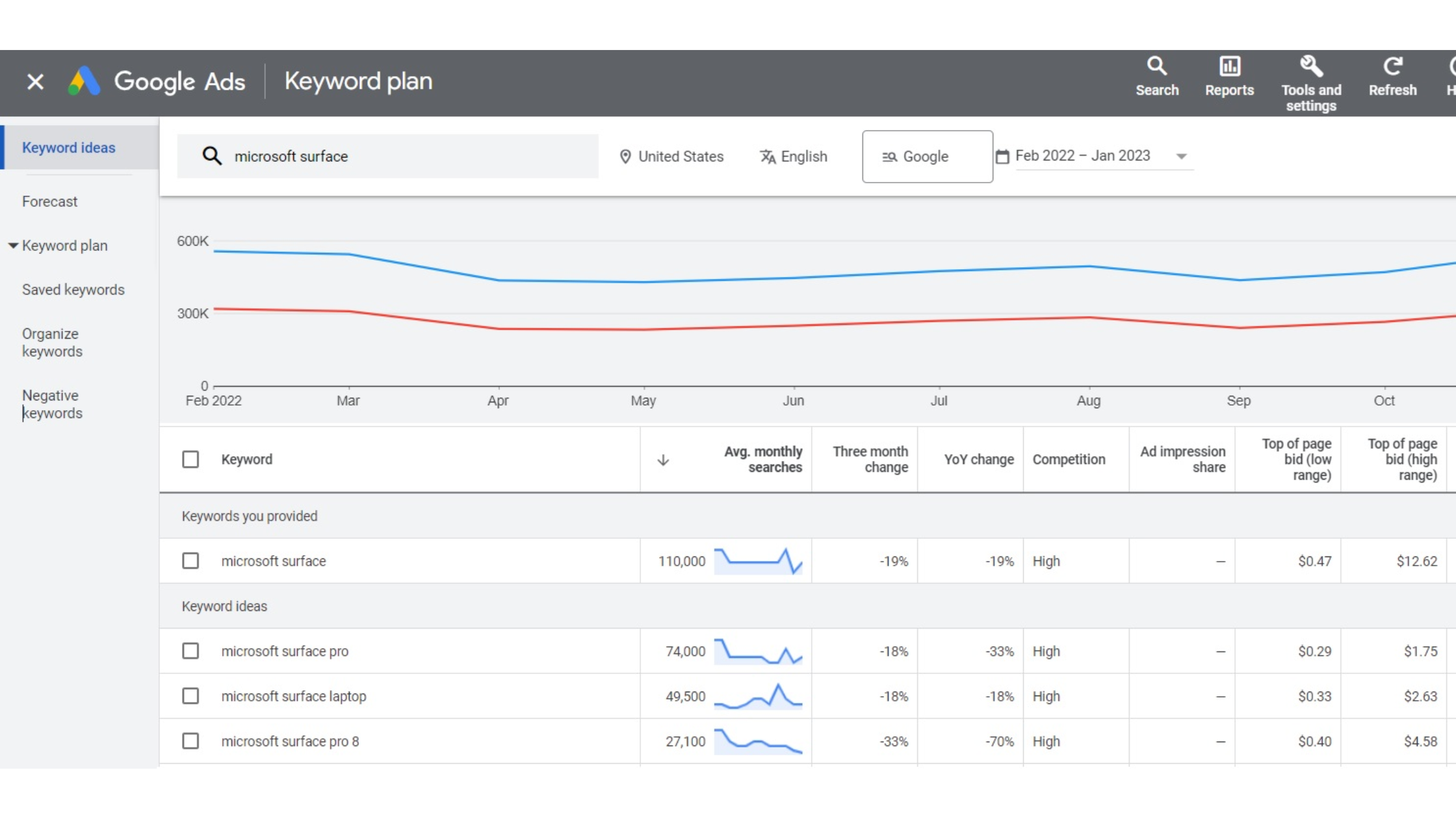1456x819 pixels.
Task: Select the Keyword ideas sidebar tab
Action: pyautogui.click(x=81, y=148)
